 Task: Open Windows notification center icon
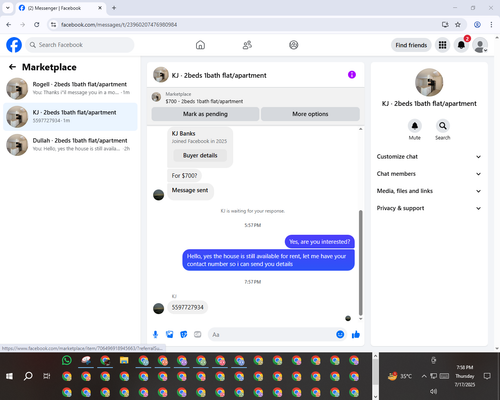pyautogui.click(x=487, y=376)
